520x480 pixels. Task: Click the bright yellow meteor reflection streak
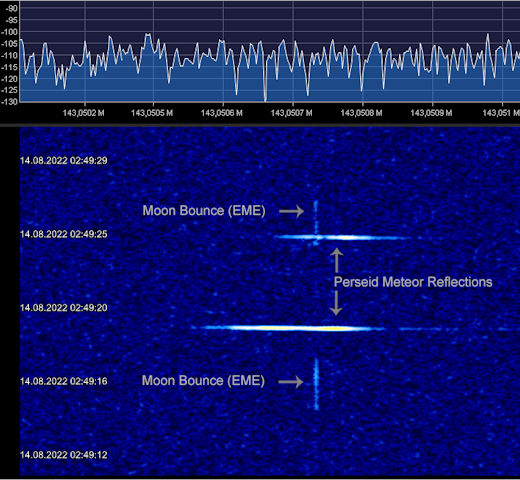point(288,328)
